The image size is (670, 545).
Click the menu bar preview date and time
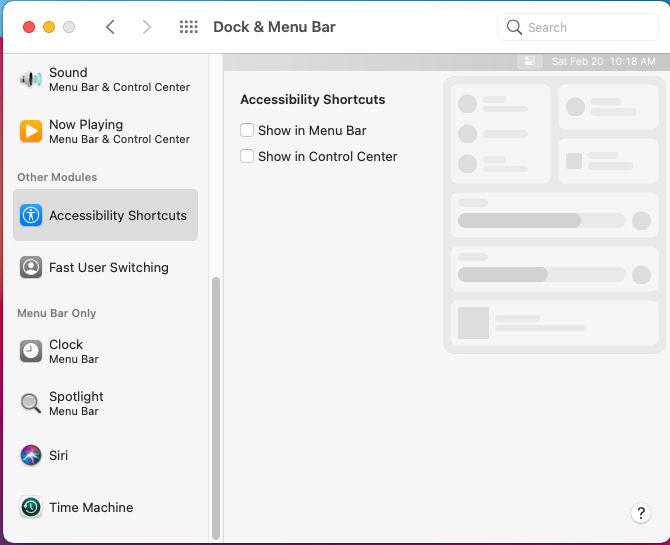click(603, 61)
